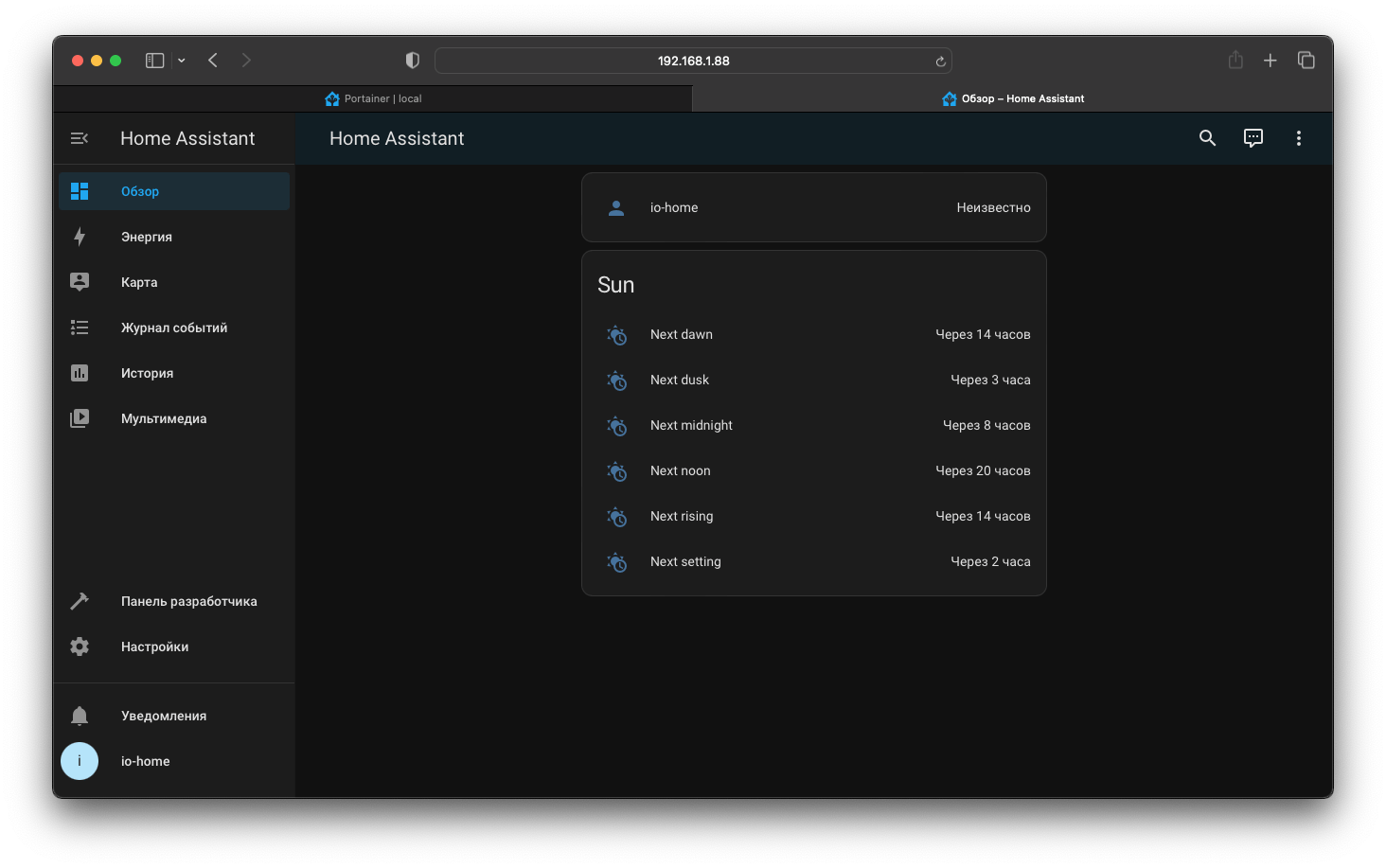The width and height of the screenshot is (1386, 868).
Task: Open Панель разработчика hammer icon
Action: pos(80,601)
